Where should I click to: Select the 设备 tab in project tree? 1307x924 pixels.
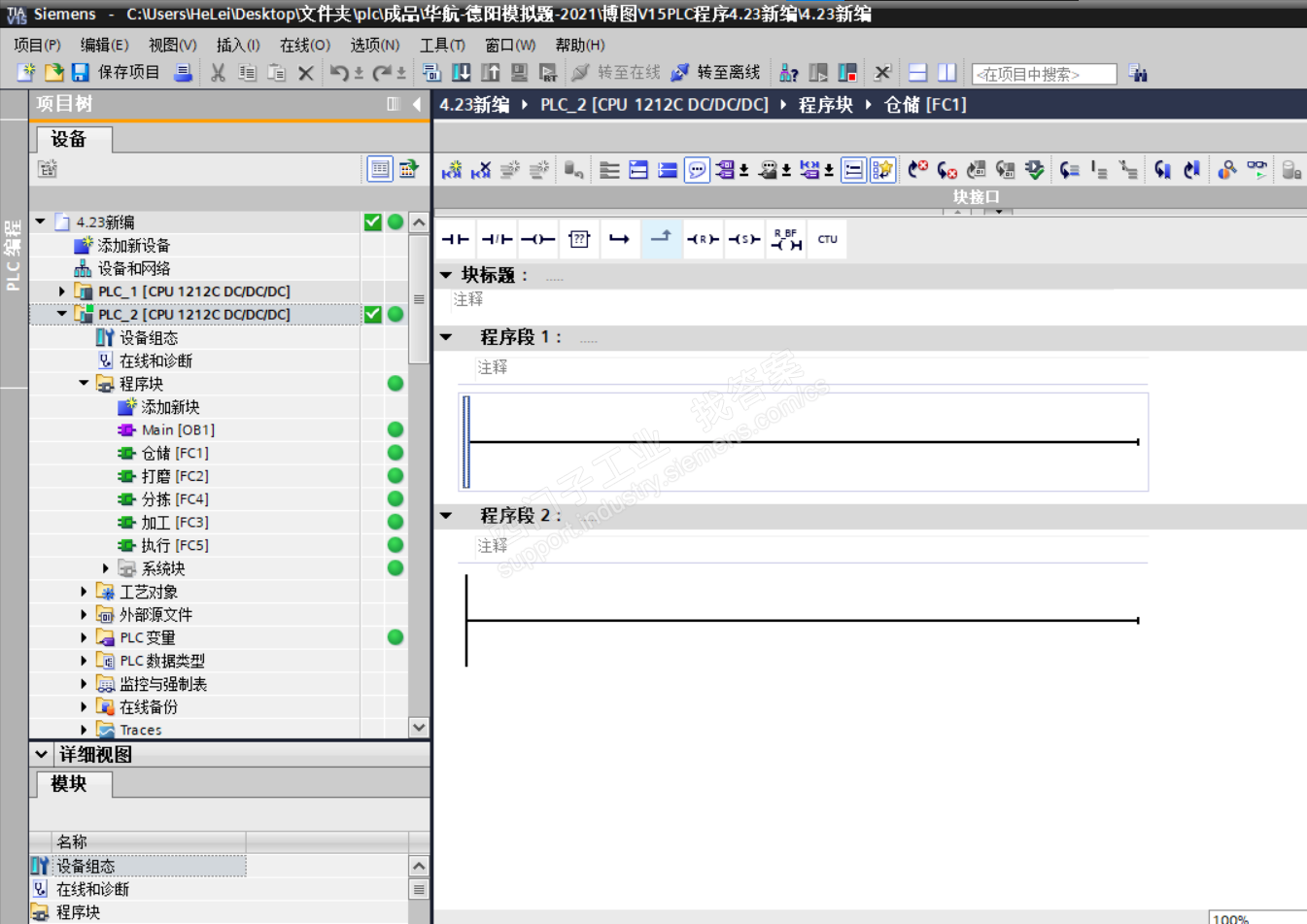pos(75,140)
